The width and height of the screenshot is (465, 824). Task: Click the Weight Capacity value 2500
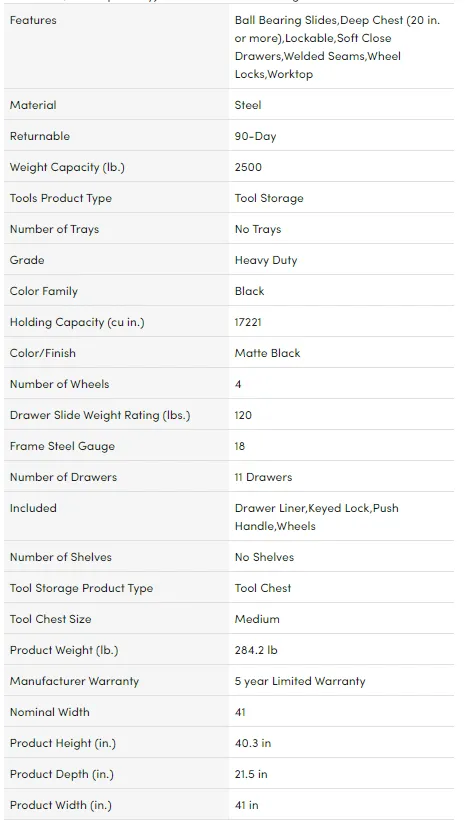click(x=248, y=167)
